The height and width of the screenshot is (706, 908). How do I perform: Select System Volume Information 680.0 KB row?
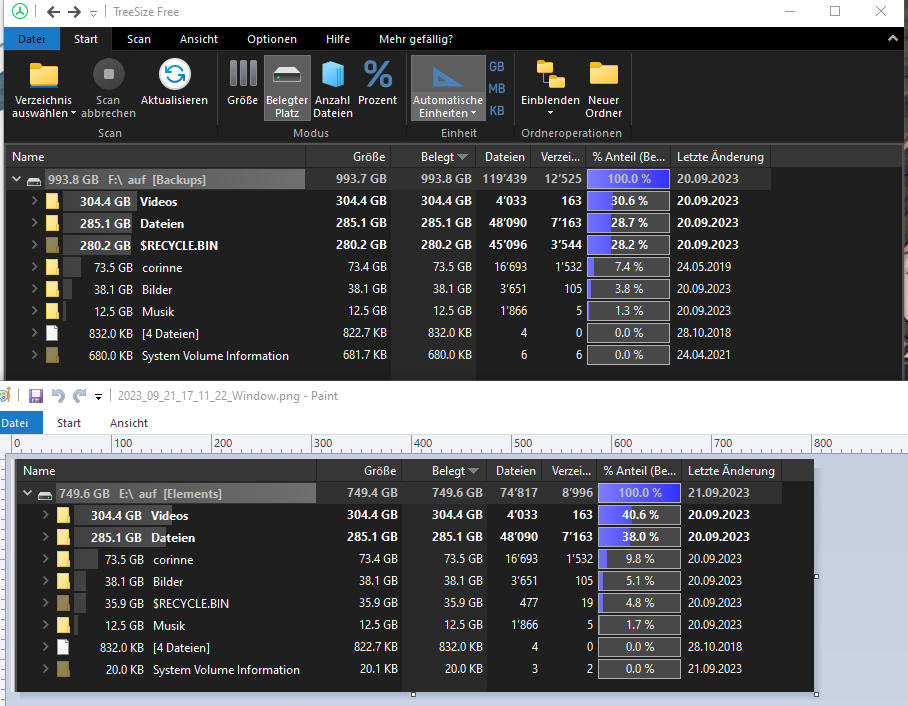pyautogui.click(x=388, y=355)
